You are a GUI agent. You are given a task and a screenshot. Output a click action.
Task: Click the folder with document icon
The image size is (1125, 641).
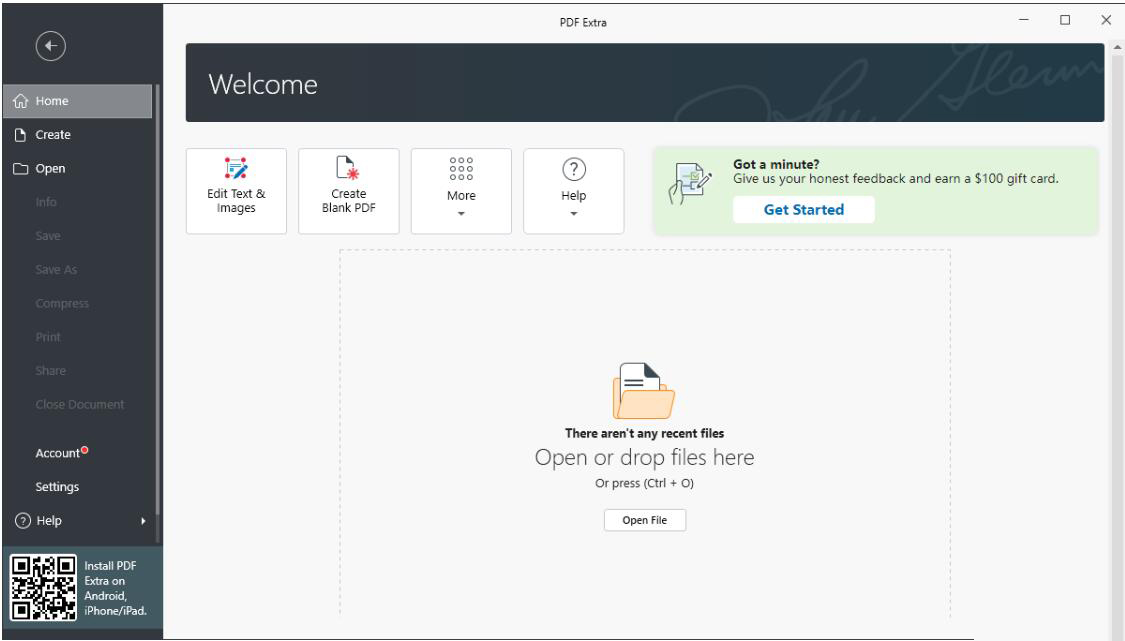pyautogui.click(x=644, y=390)
